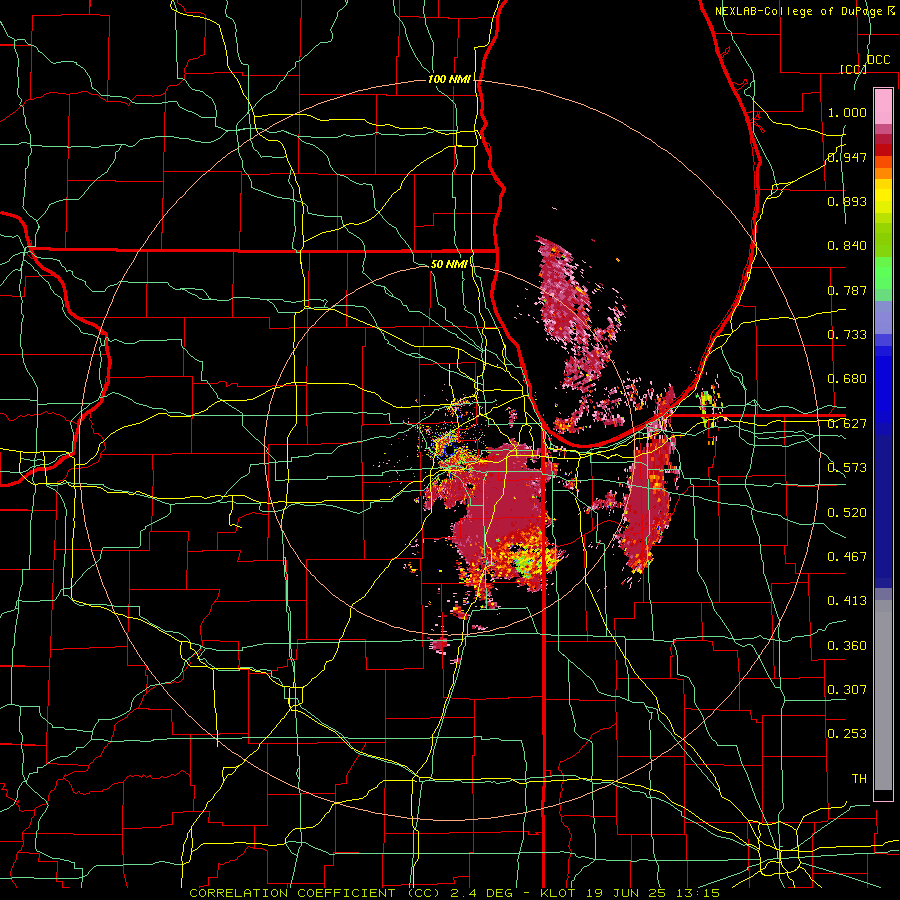The height and width of the screenshot is (900, 900).
Task: Click the 0.627 scale value
Action: 847,424
